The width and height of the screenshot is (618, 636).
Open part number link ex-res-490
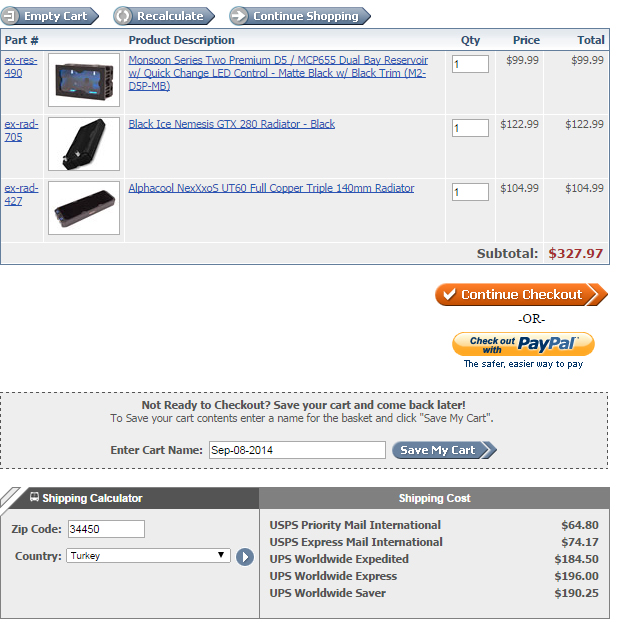(21, 67)
